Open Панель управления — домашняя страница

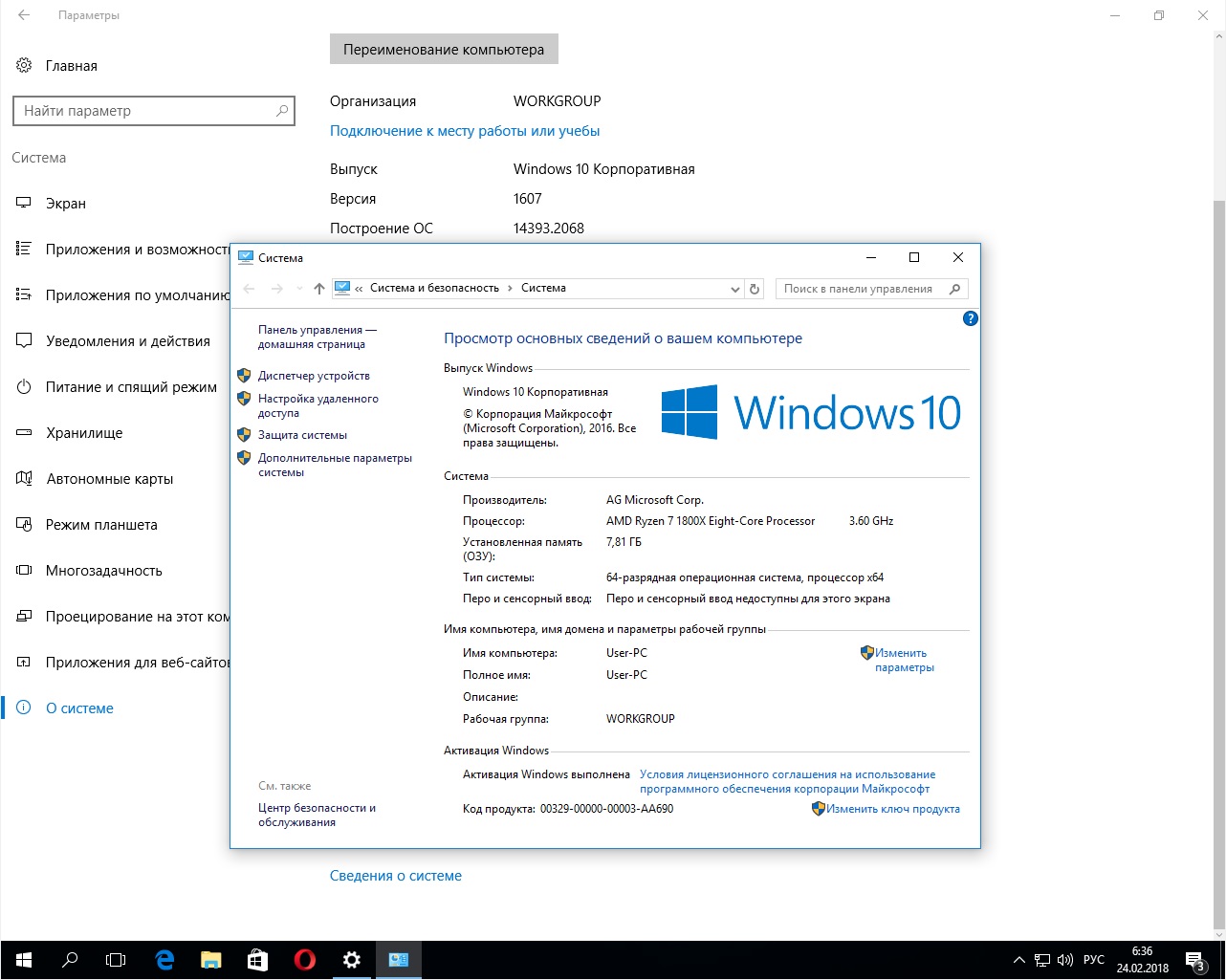coord(317,337)
